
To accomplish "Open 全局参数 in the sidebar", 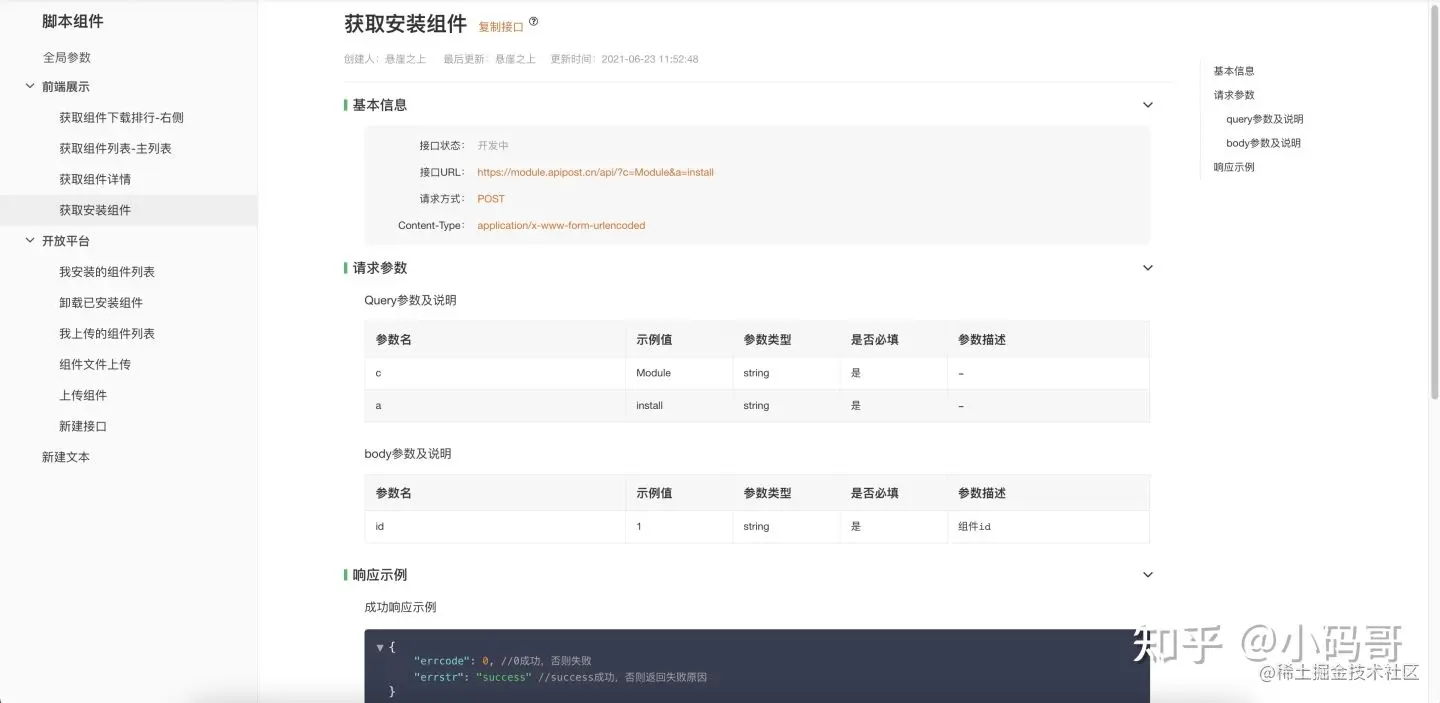I will coord(67,58).
